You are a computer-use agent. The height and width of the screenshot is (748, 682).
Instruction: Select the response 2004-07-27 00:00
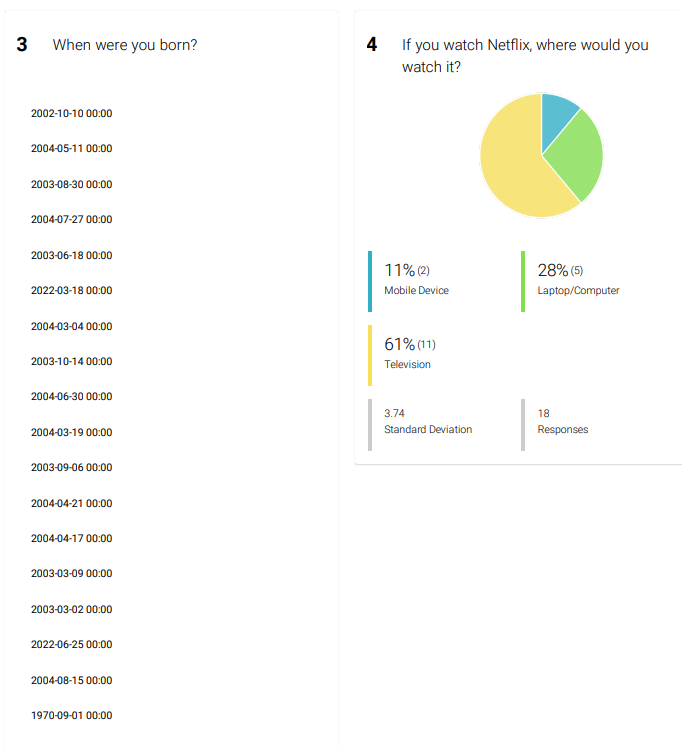[72, 219]
